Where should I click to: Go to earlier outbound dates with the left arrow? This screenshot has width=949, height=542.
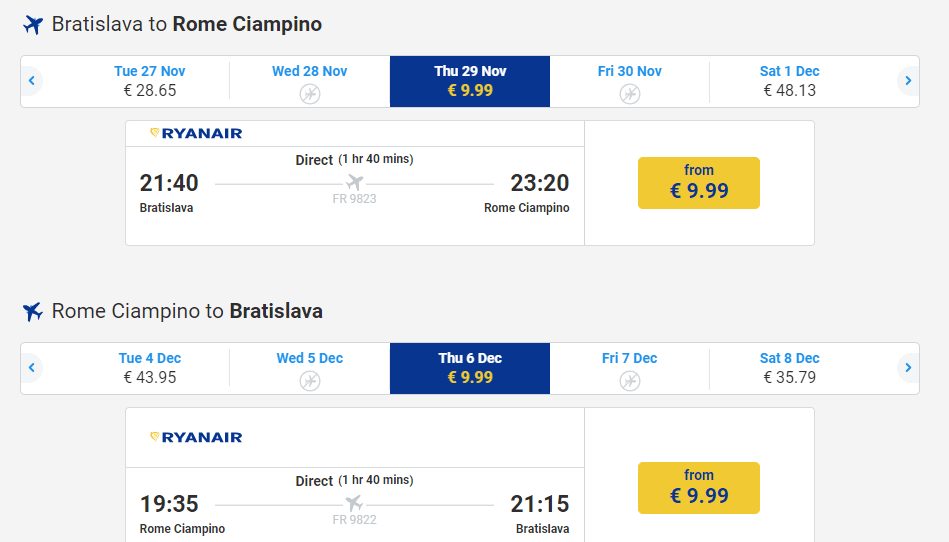tap(32, 81)
